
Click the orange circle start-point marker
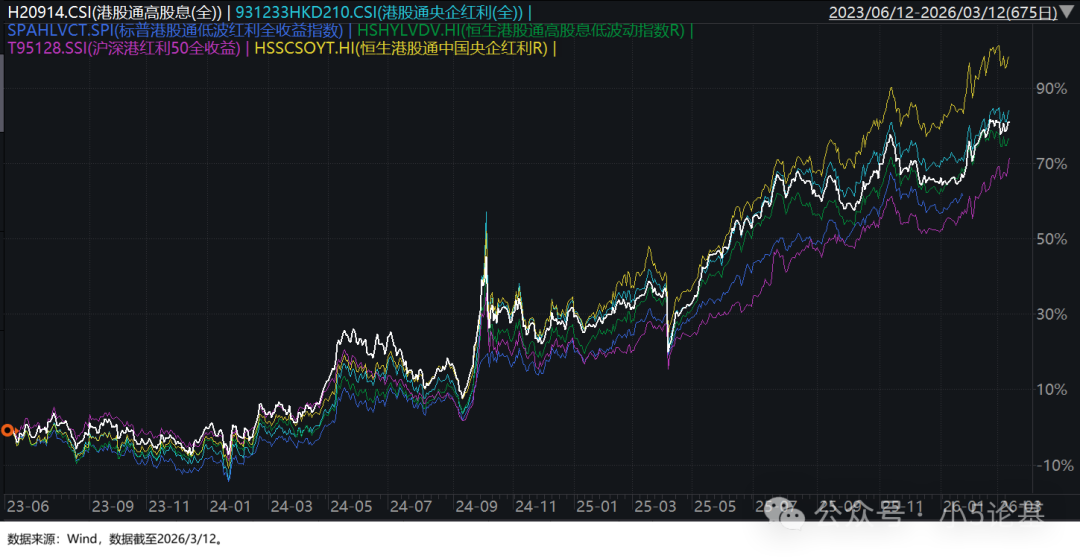pyautogui.click(x=7, y=431)
